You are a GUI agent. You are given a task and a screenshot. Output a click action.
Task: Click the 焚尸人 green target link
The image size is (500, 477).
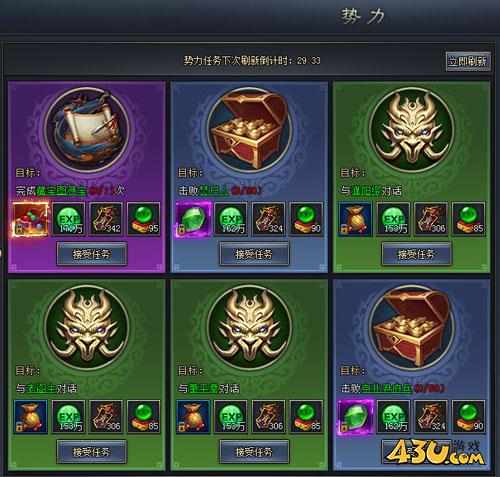(x=214, y=191)
